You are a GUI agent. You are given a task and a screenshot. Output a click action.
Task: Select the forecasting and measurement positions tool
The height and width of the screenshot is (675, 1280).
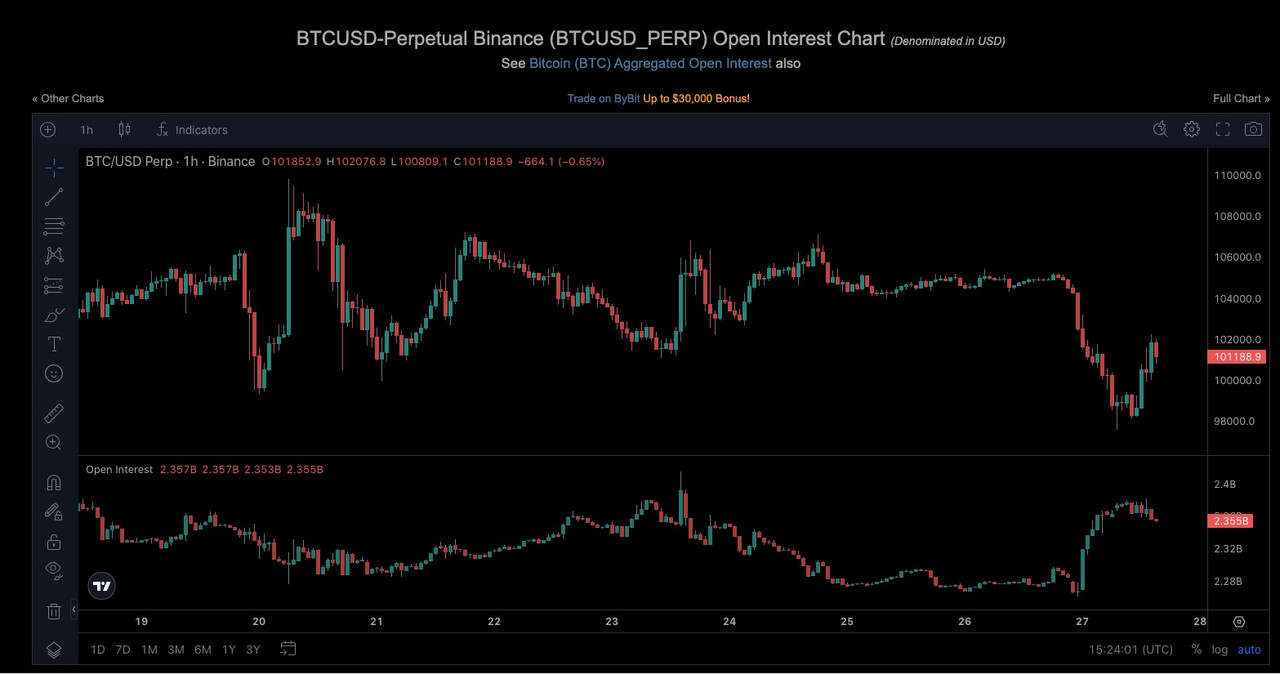tap(54, 286)
